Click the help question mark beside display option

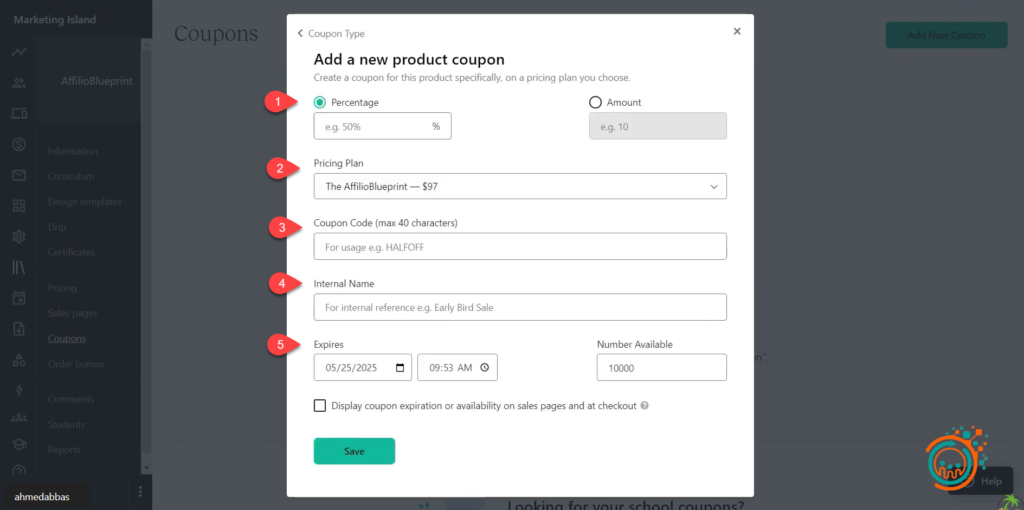click(x=645, y=406)
